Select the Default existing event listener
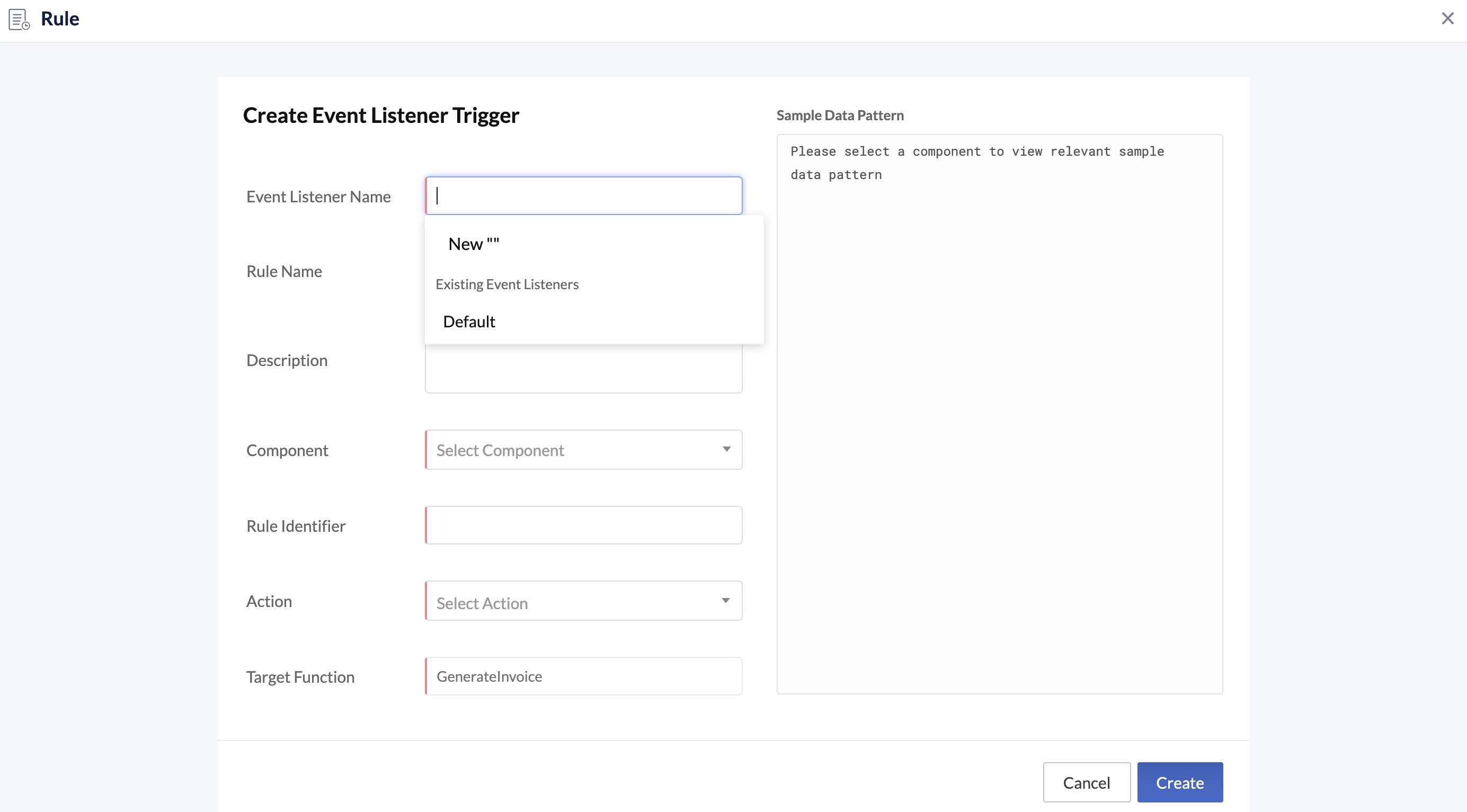The image size is (1467, 812). pyautogui.click(x=468, y=321)
